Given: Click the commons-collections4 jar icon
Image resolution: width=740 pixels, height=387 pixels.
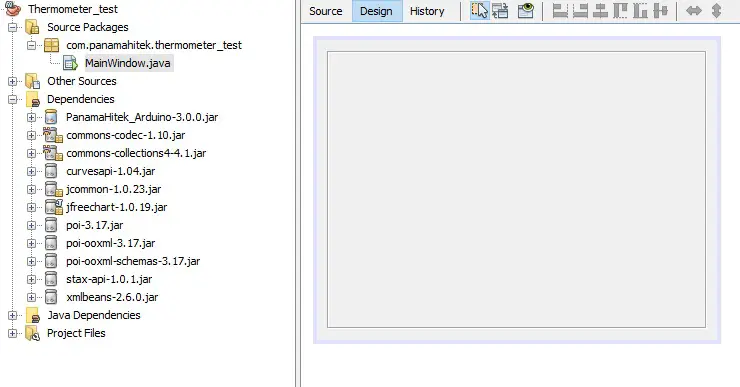Looking at the screenshot, I should tap(52, 153).
